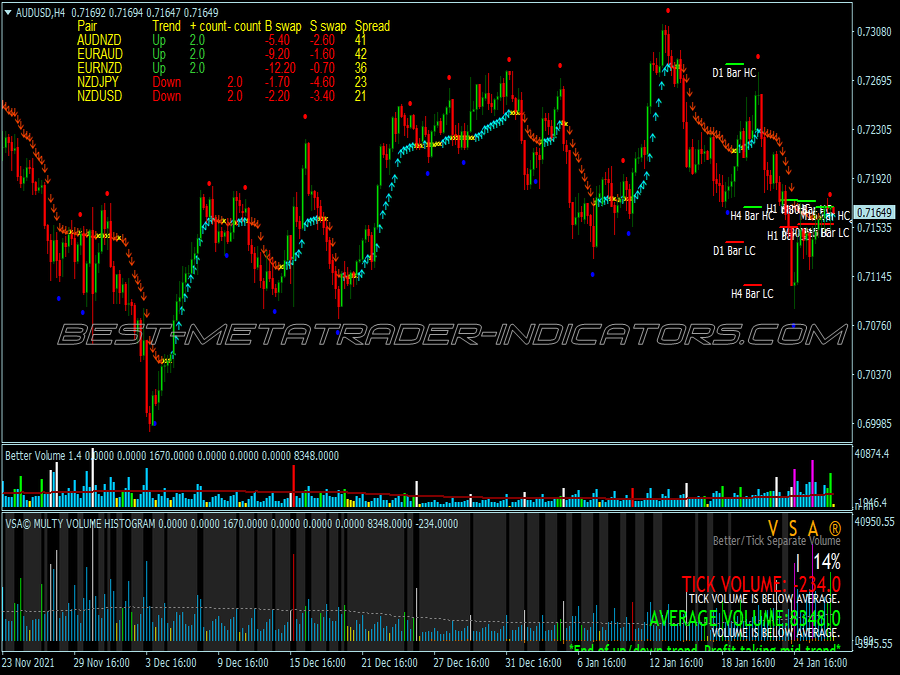Click the '23 Nov 2021' date label

pyautogui.click(x=28, y=662)
